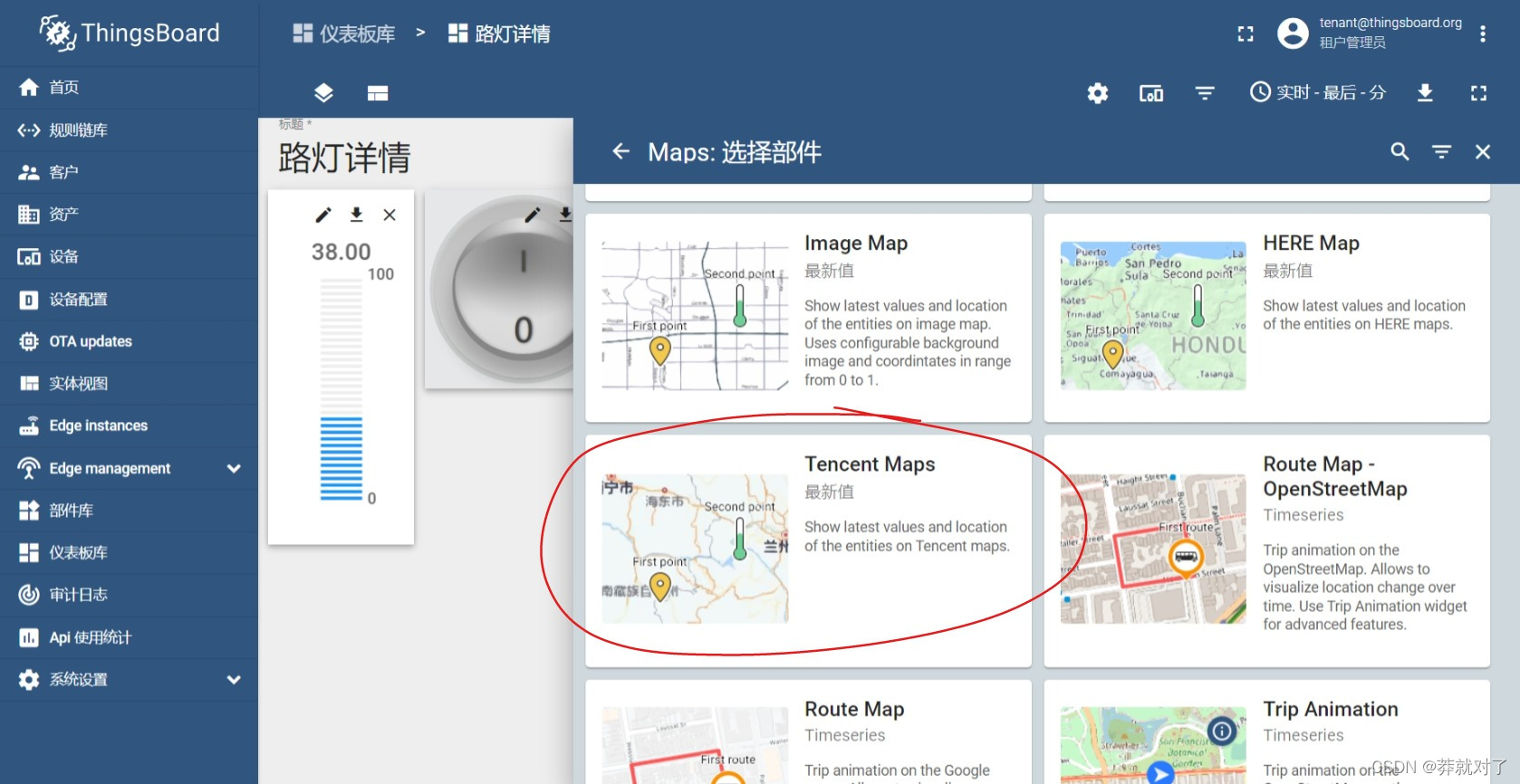Toggle fullscreen in the top header
The image size is (1520, 784).
1246,34
